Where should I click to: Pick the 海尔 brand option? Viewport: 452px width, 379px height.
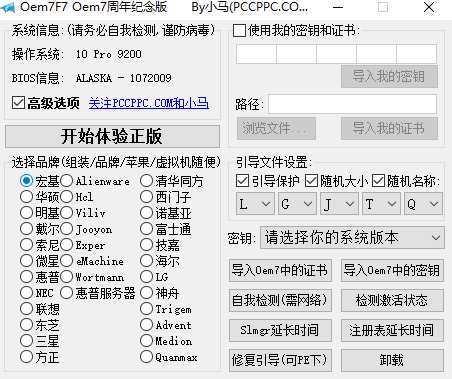coord(146,261)
